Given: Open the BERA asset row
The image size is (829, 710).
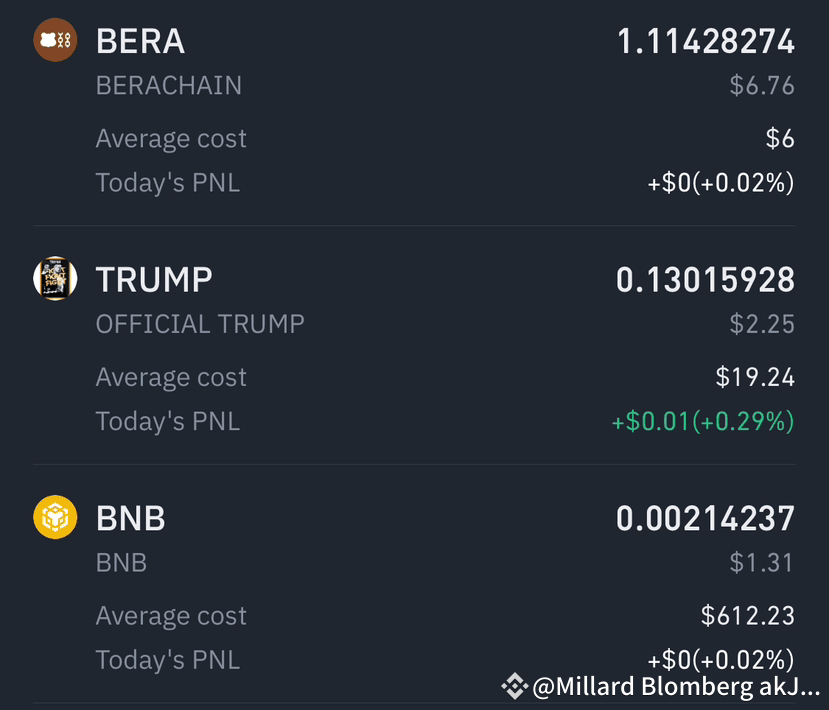Looking at the screenshot, I should pos(414,113).
